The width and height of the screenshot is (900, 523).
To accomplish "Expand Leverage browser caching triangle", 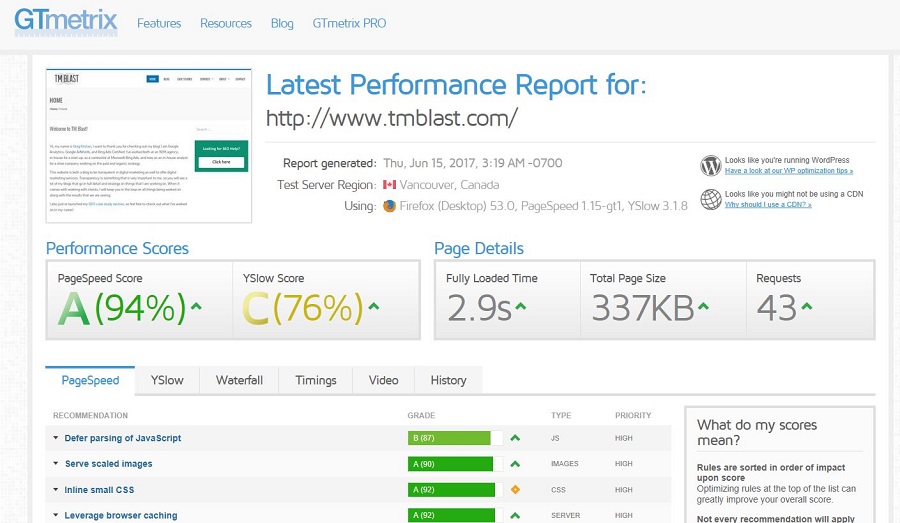I will coord(56,515).
